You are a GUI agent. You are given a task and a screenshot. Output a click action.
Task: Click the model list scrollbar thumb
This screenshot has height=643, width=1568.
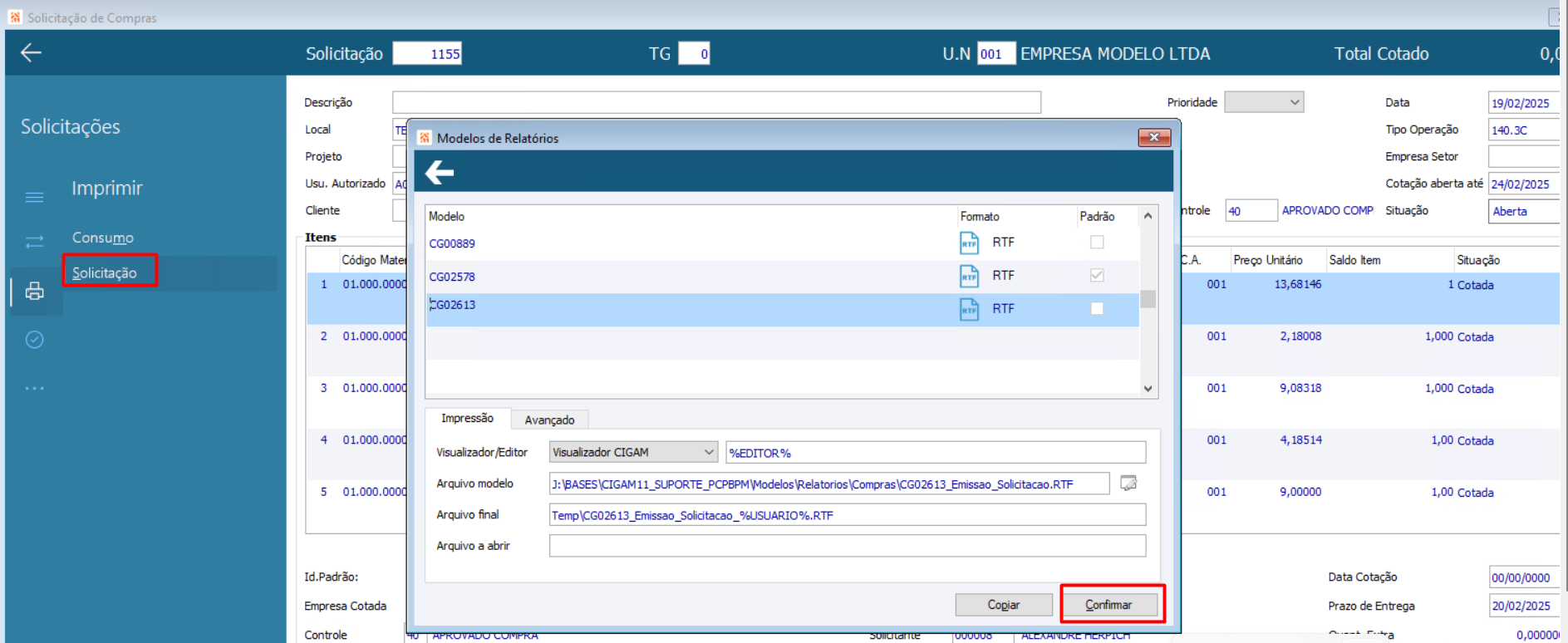pyautogui.click(x=1148, y=299)
